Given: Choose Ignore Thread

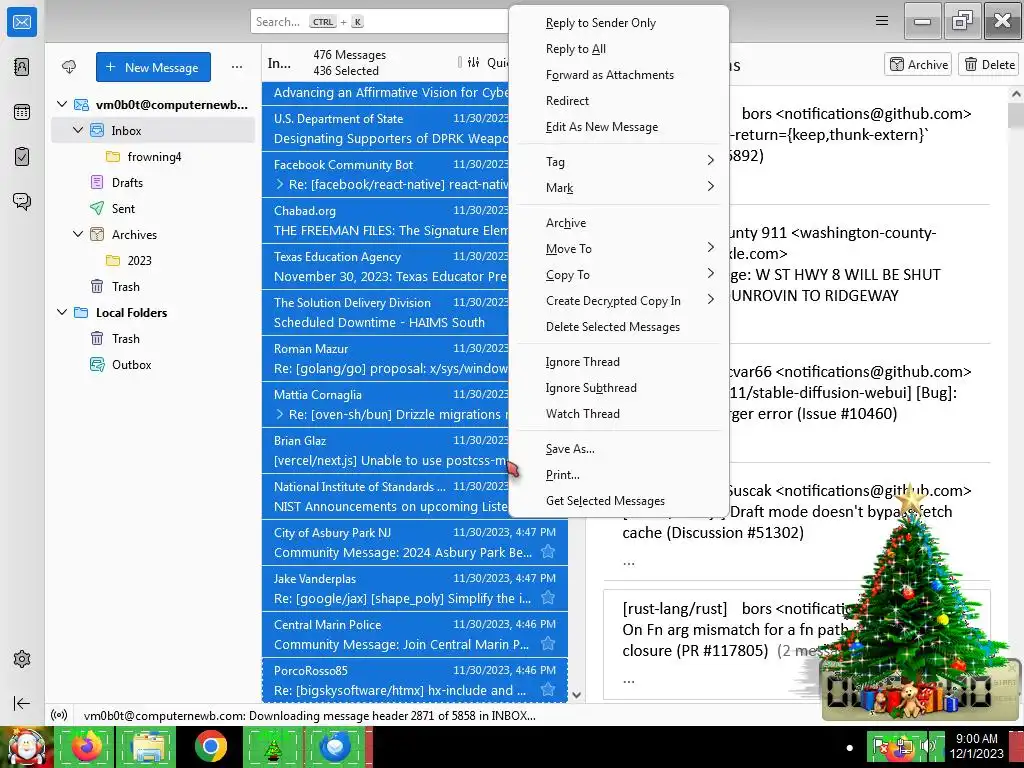Looking at the screenshot, I should 618,362.
